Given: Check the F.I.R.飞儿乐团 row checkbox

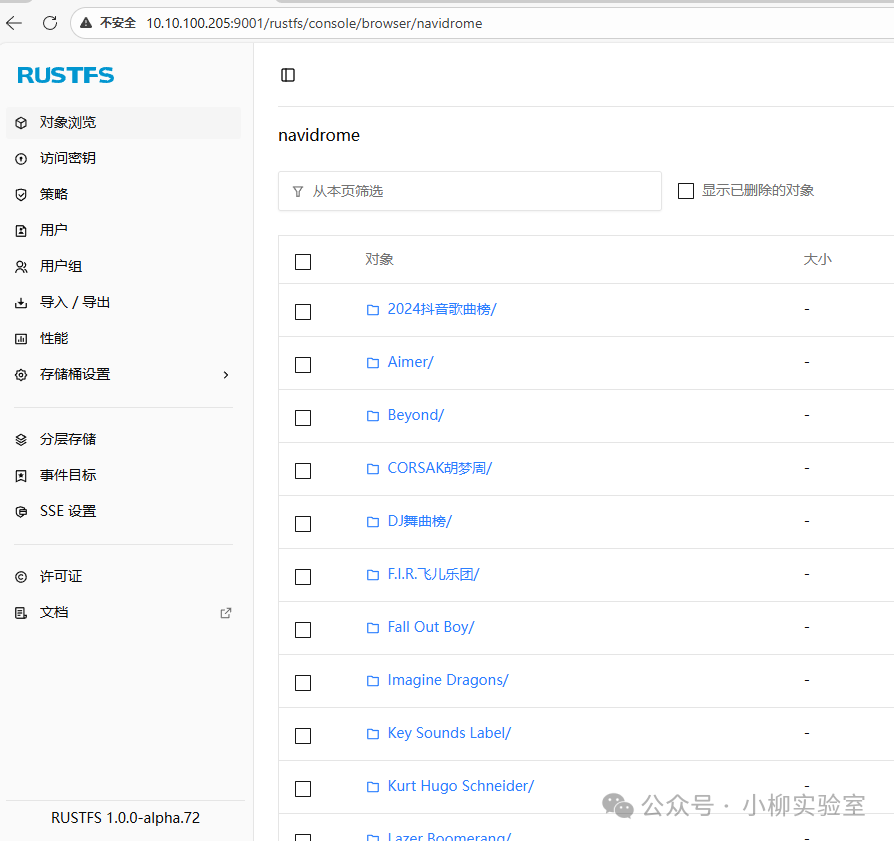Looking at the screenshot, I should coord(303,577).
